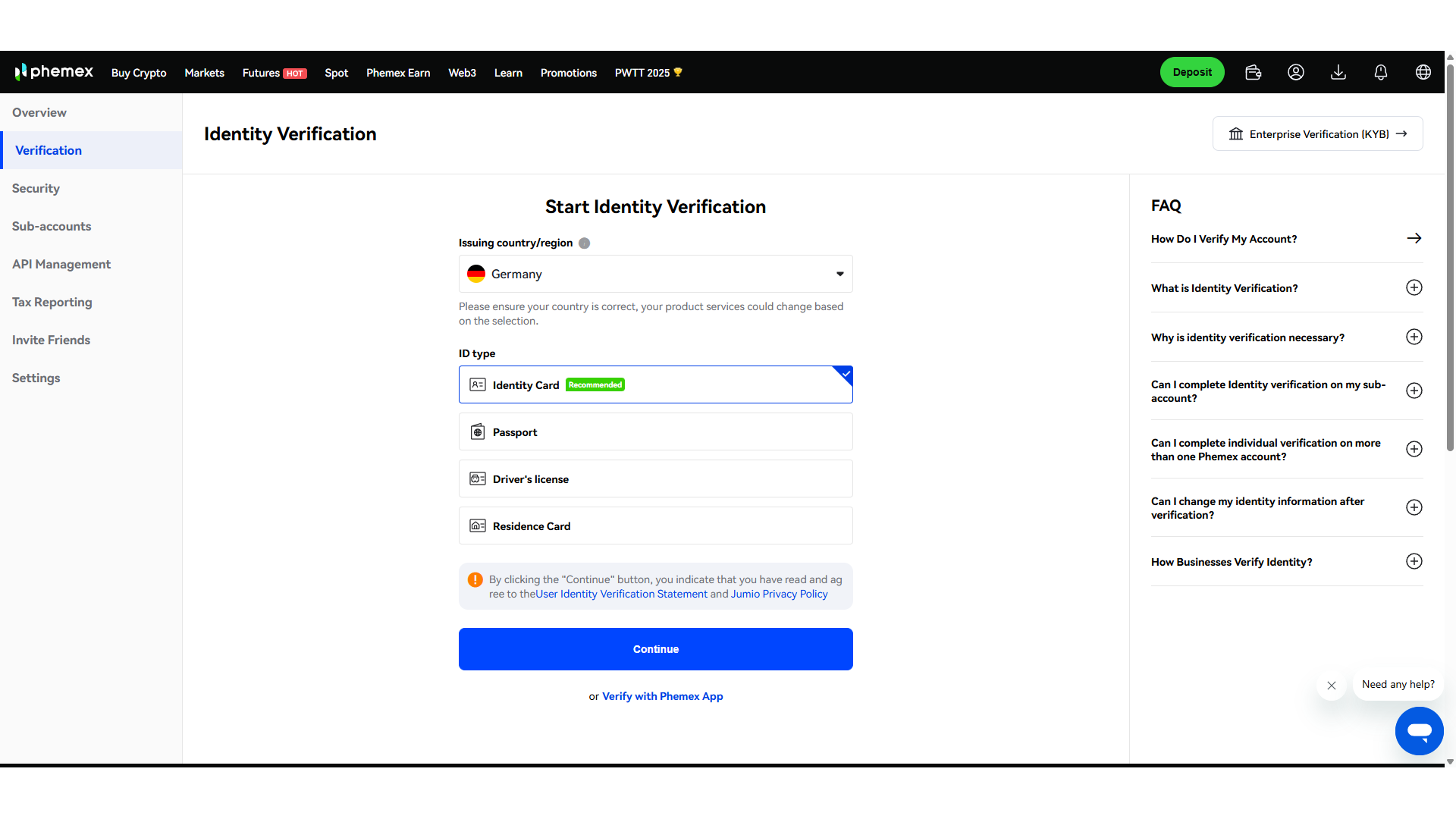Open Enterprise Verification (KYB)

(x=1318, y=133)
